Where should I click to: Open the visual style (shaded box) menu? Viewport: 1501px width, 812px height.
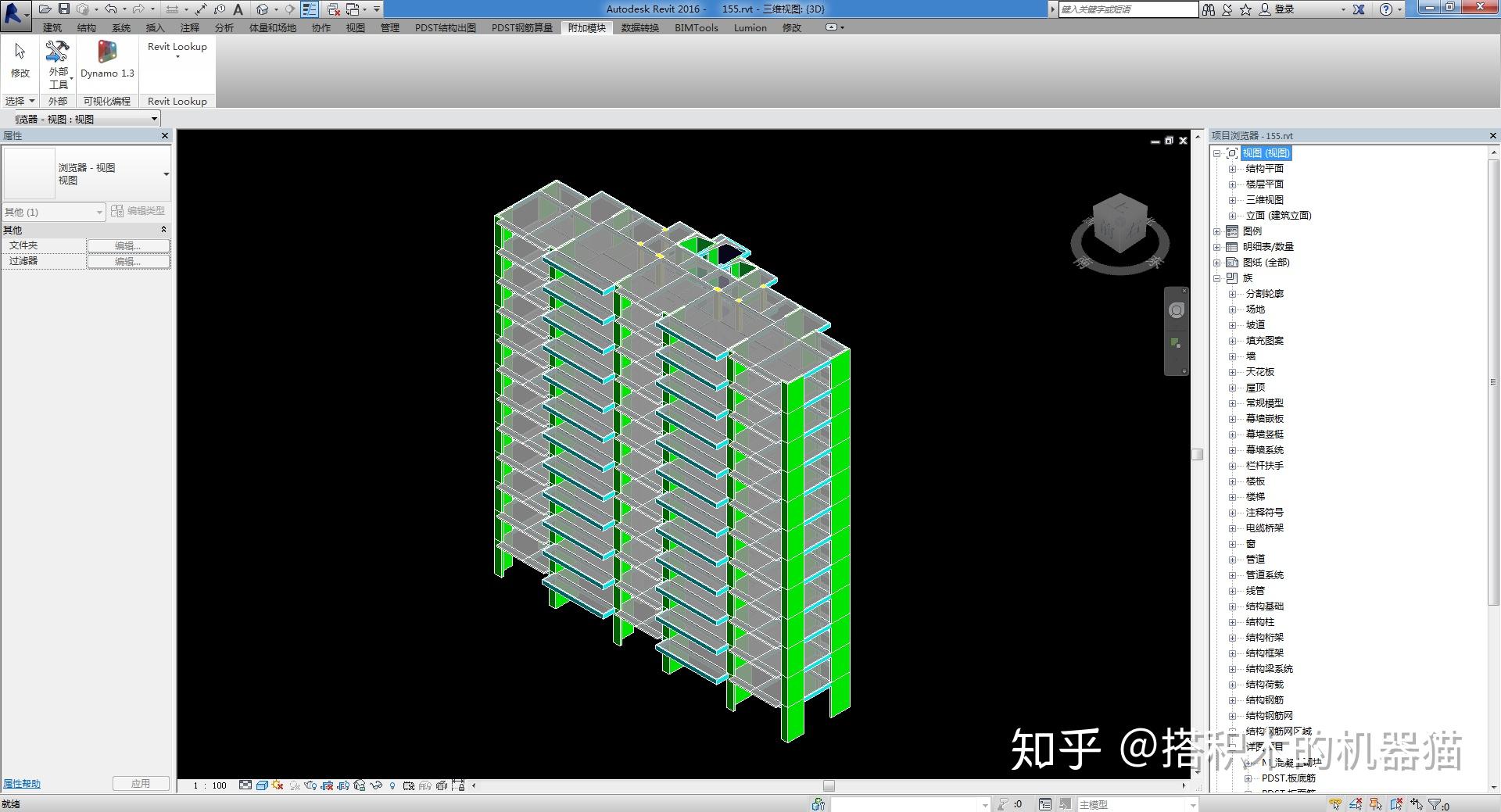click(262, 785)
